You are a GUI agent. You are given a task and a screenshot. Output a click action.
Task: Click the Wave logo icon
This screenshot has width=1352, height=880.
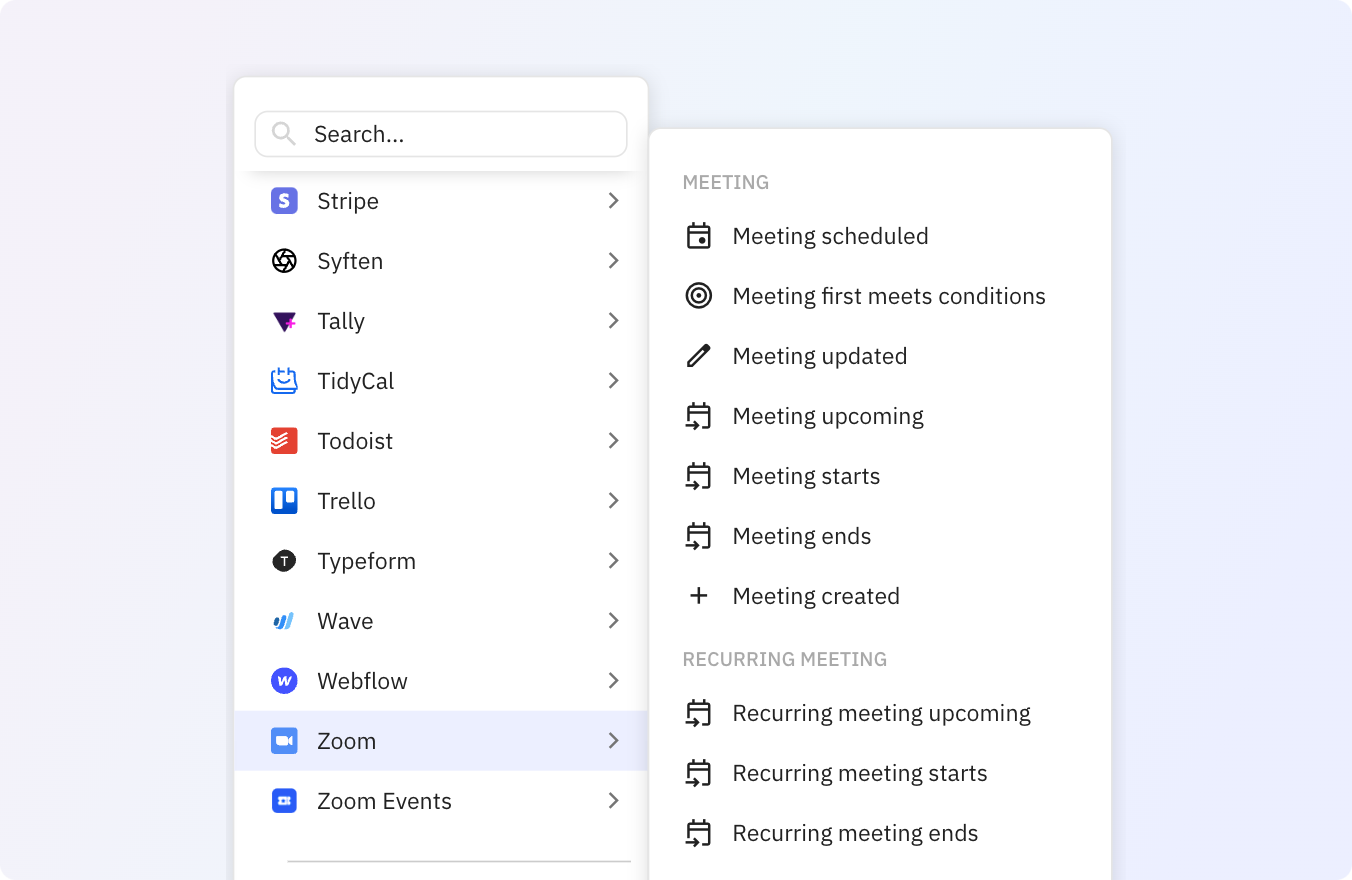click(x=284, y=621)
